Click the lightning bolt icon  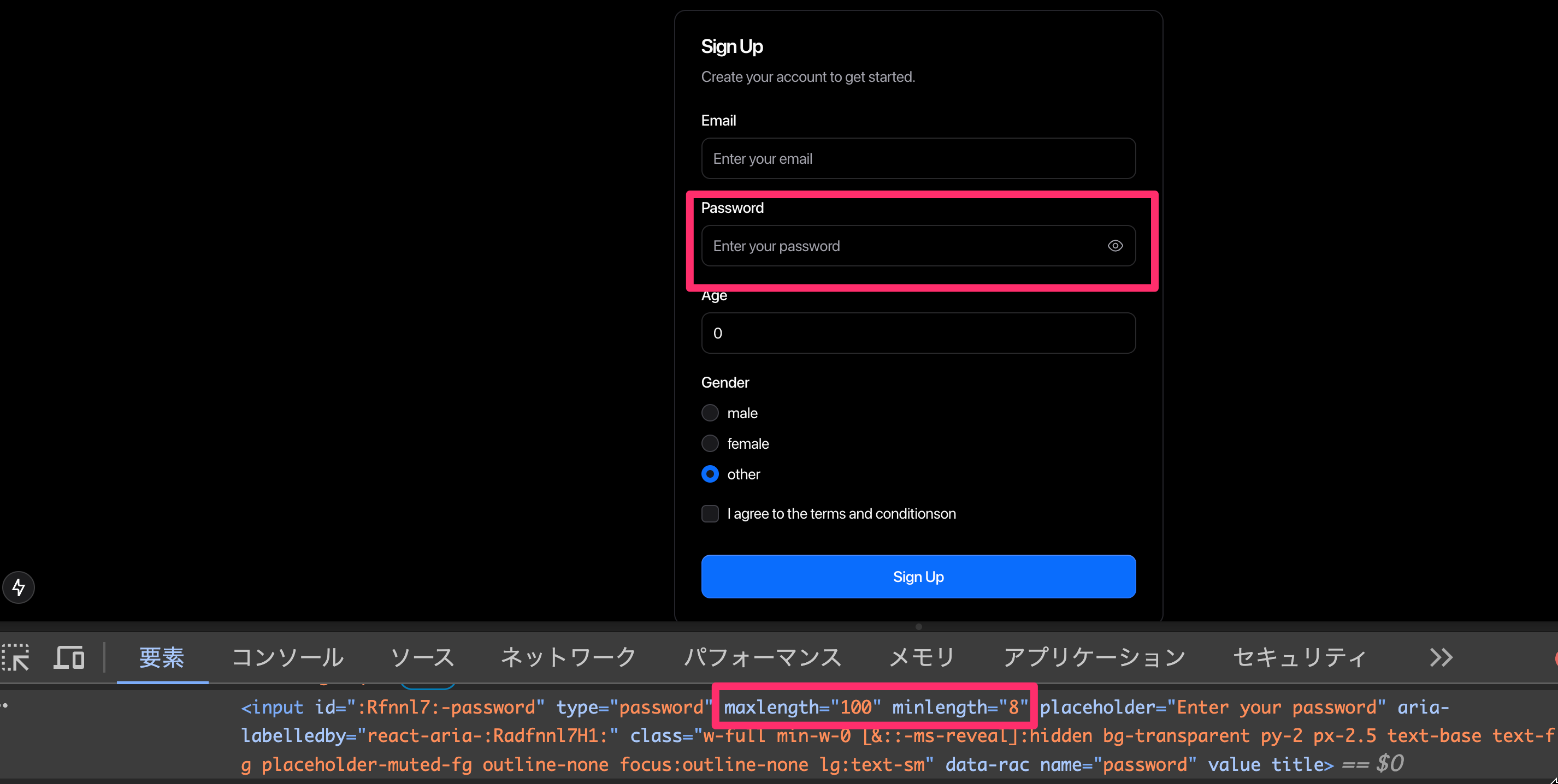pos(18,587)
